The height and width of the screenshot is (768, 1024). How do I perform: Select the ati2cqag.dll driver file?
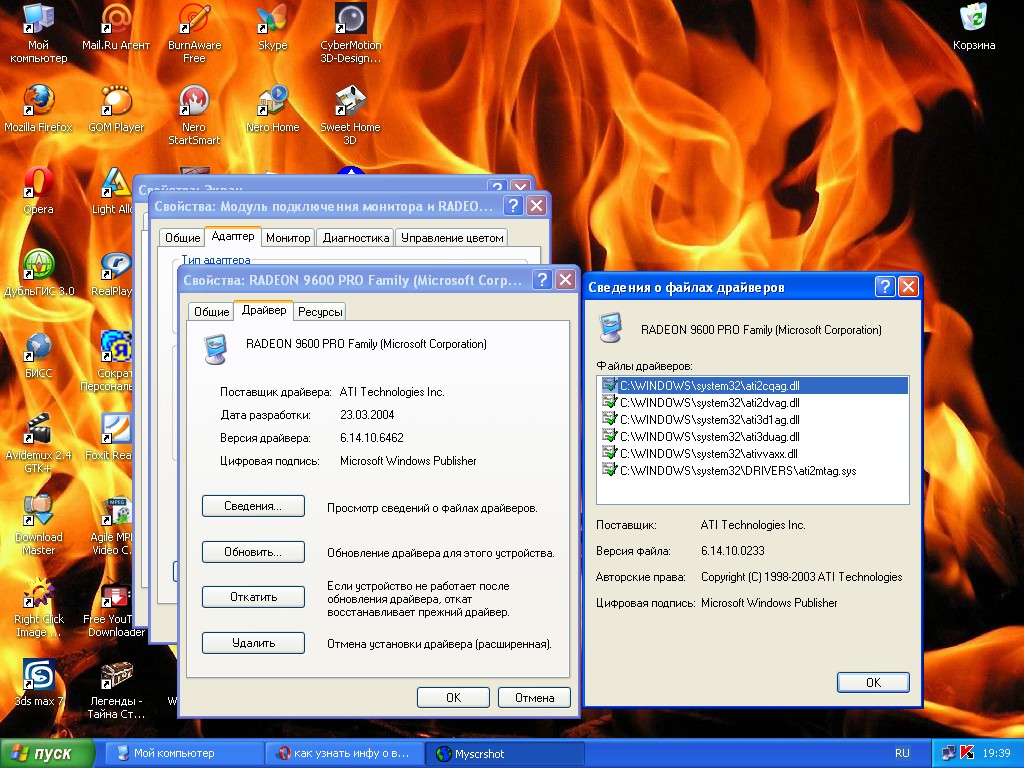pos(754,385)
